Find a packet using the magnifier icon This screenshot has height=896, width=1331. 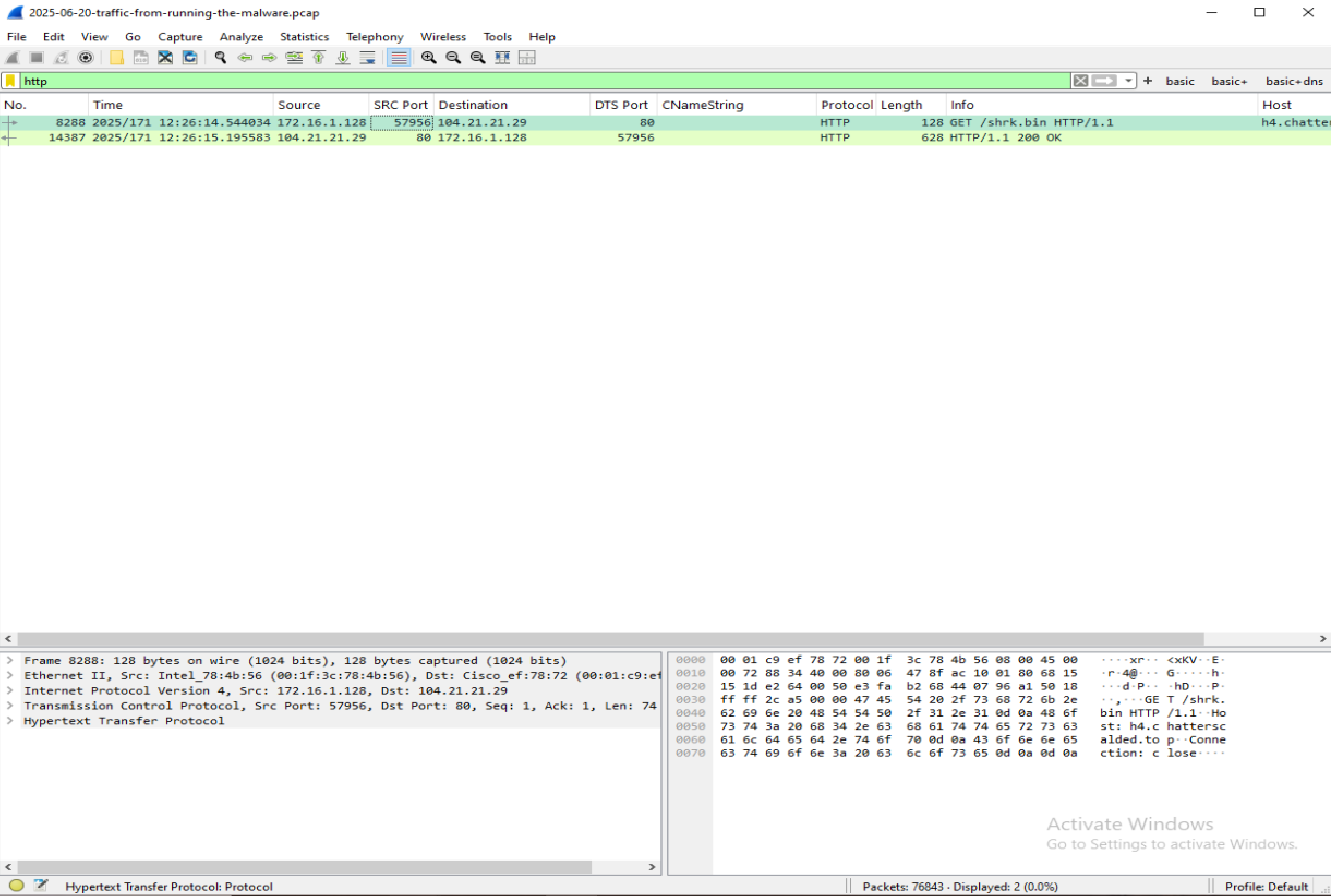tap(219, 57)
